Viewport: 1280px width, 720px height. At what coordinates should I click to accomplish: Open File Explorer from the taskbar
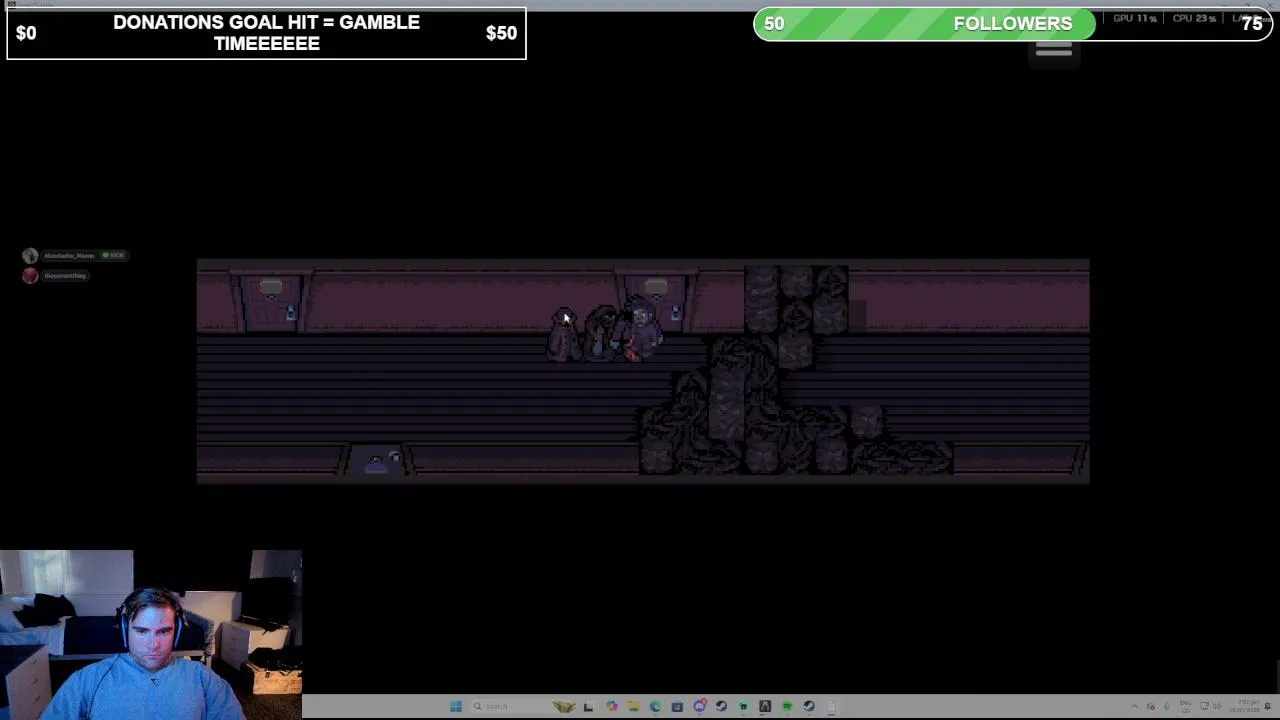[634, 706]
